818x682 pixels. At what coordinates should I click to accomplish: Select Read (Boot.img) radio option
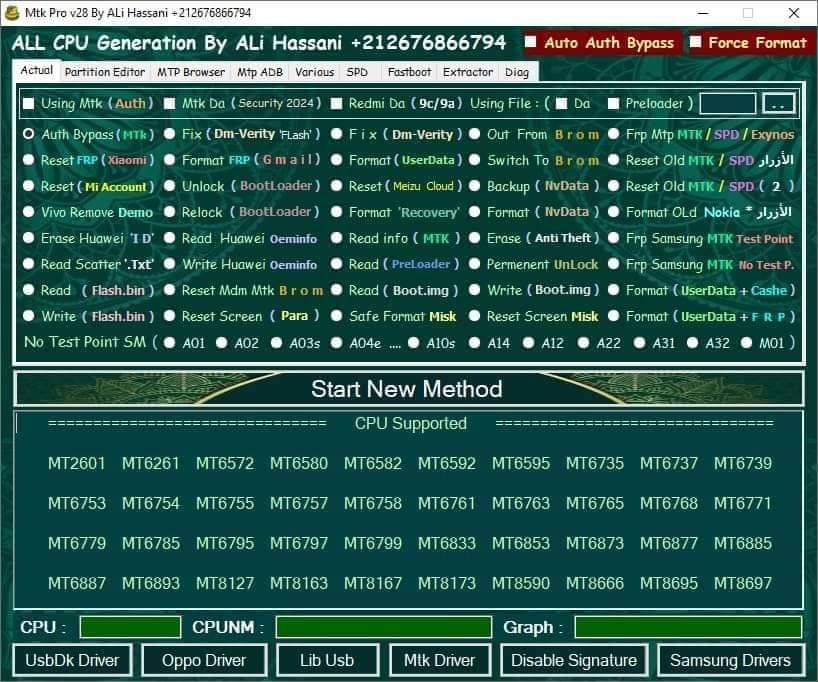(x=337, y=290)
